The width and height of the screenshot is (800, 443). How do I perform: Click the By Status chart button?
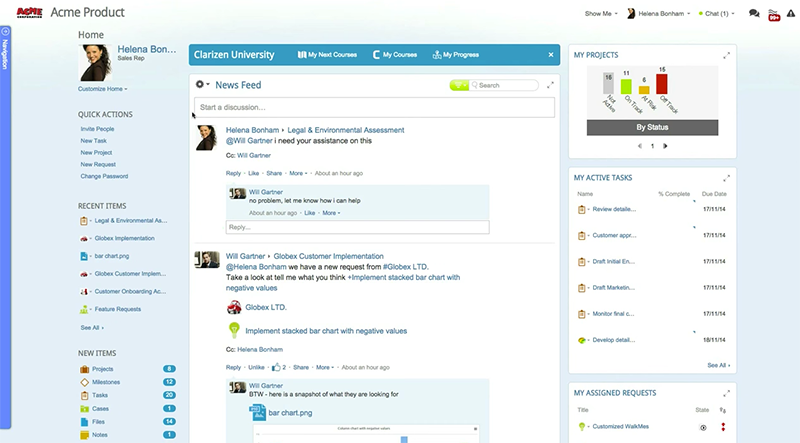(652, 128)
